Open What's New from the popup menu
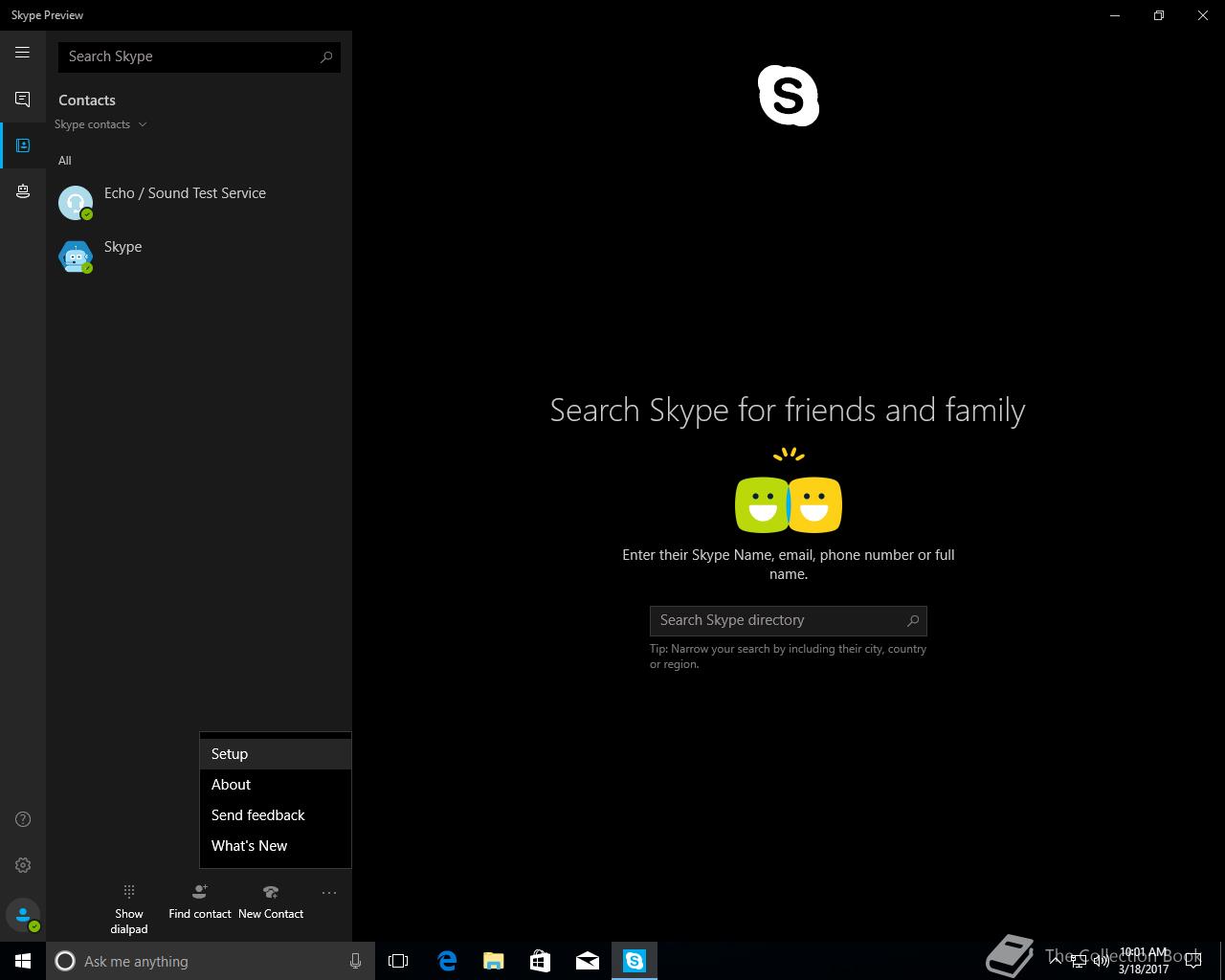This screenshot has height=980, width=1225. [x=276, y=846]
